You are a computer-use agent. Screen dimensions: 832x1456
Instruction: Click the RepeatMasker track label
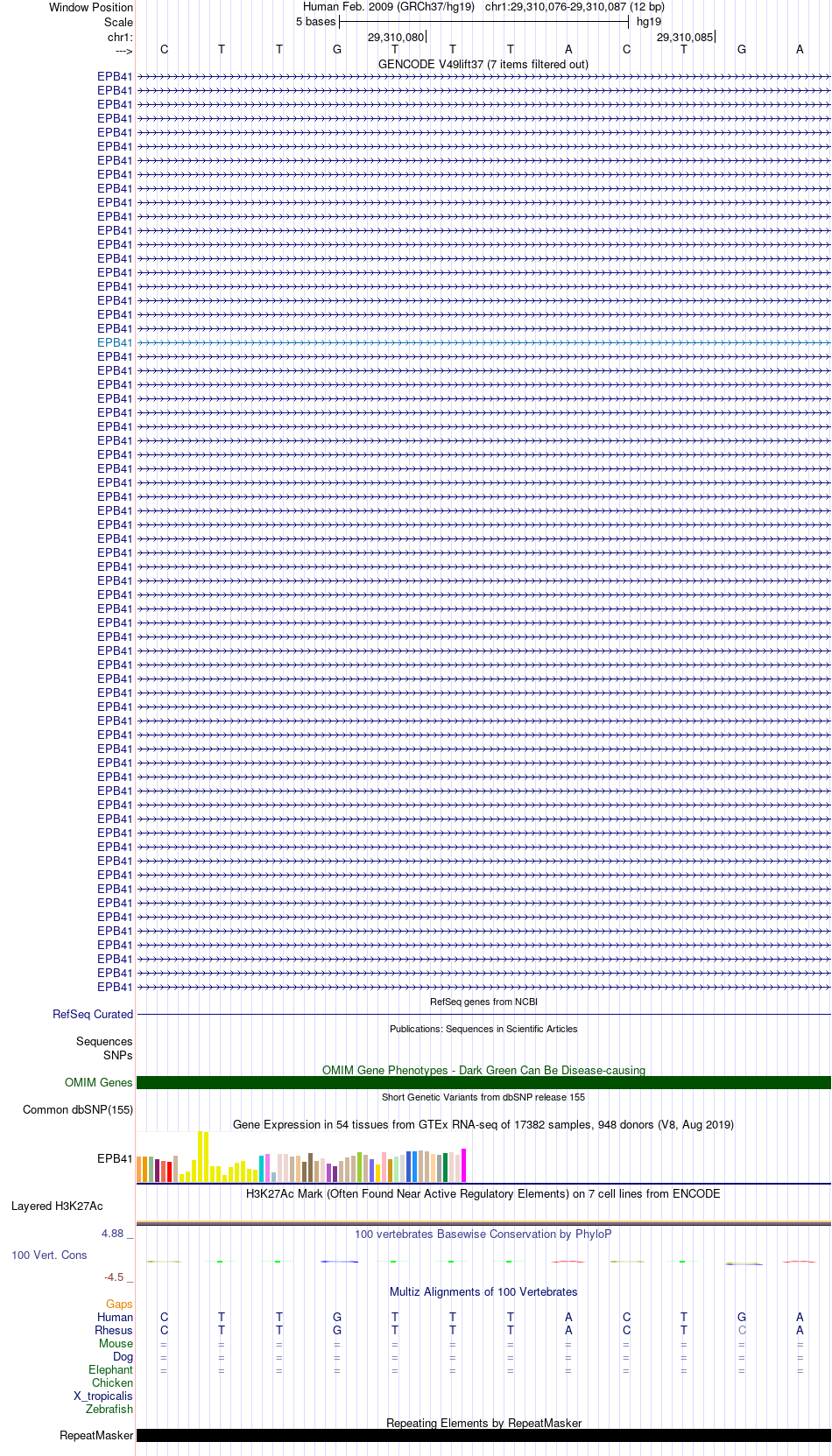(x=96, y=1435)
